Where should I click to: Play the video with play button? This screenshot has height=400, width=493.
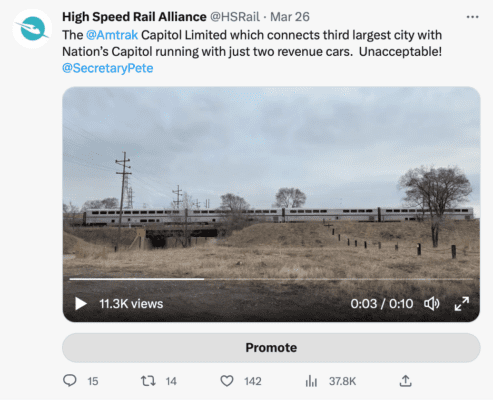point(81,304)
